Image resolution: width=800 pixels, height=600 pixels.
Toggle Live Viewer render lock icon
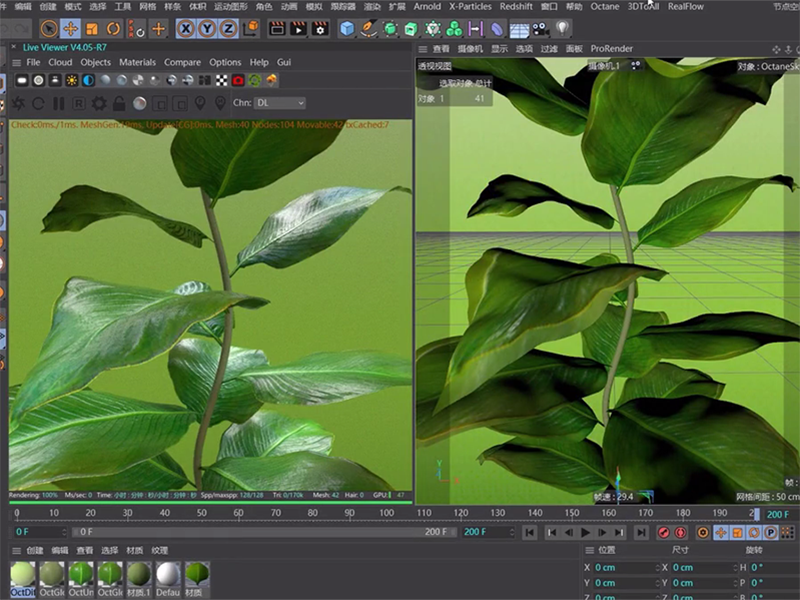pos(119,103)
